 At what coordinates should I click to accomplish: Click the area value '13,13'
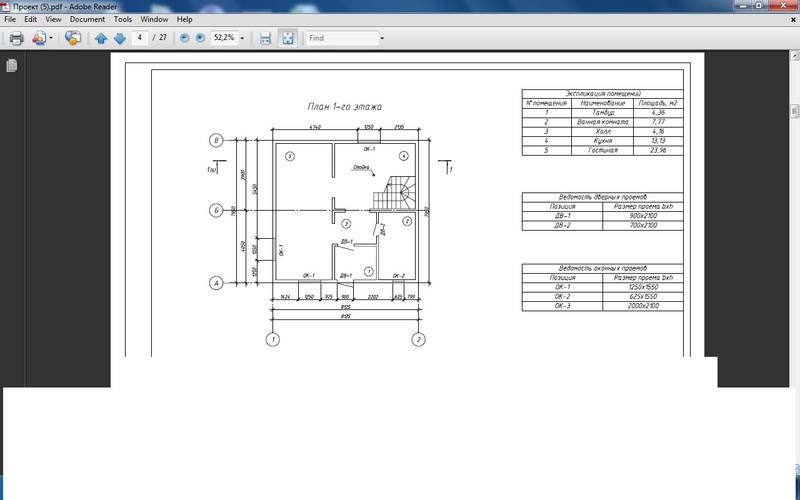[658, 141]
